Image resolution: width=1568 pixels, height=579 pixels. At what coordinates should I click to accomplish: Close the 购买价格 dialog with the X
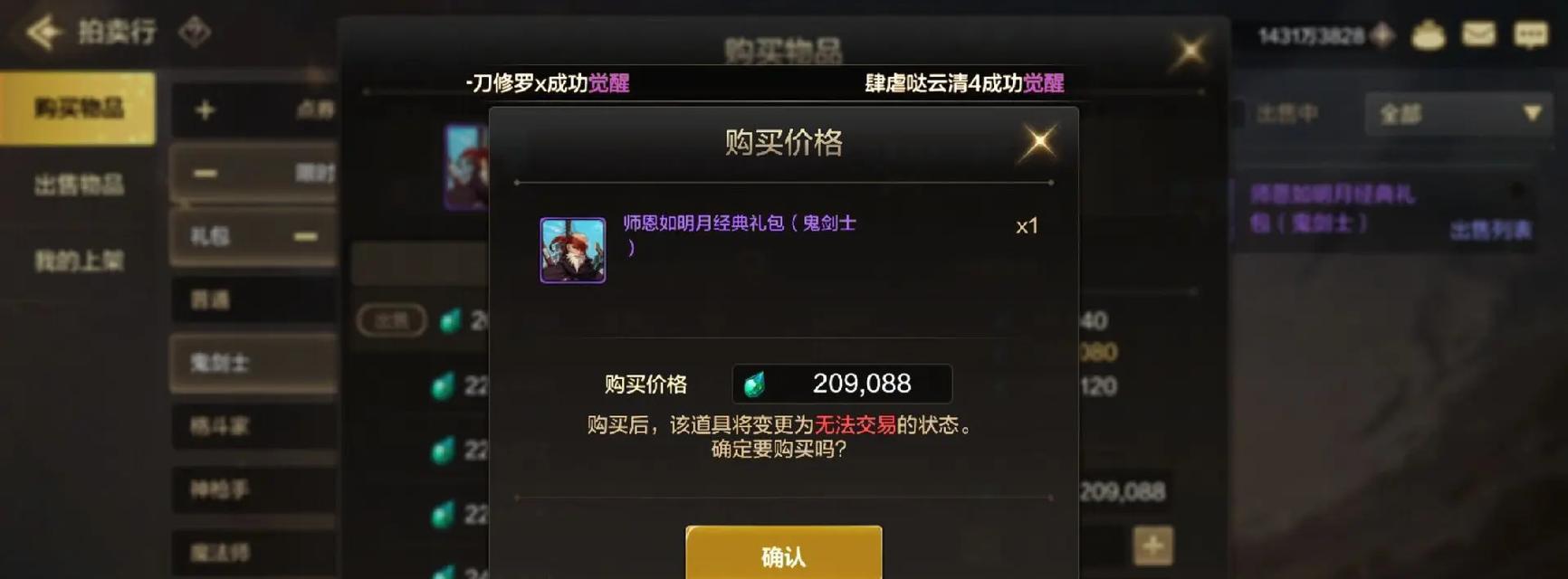(1038, 142)
